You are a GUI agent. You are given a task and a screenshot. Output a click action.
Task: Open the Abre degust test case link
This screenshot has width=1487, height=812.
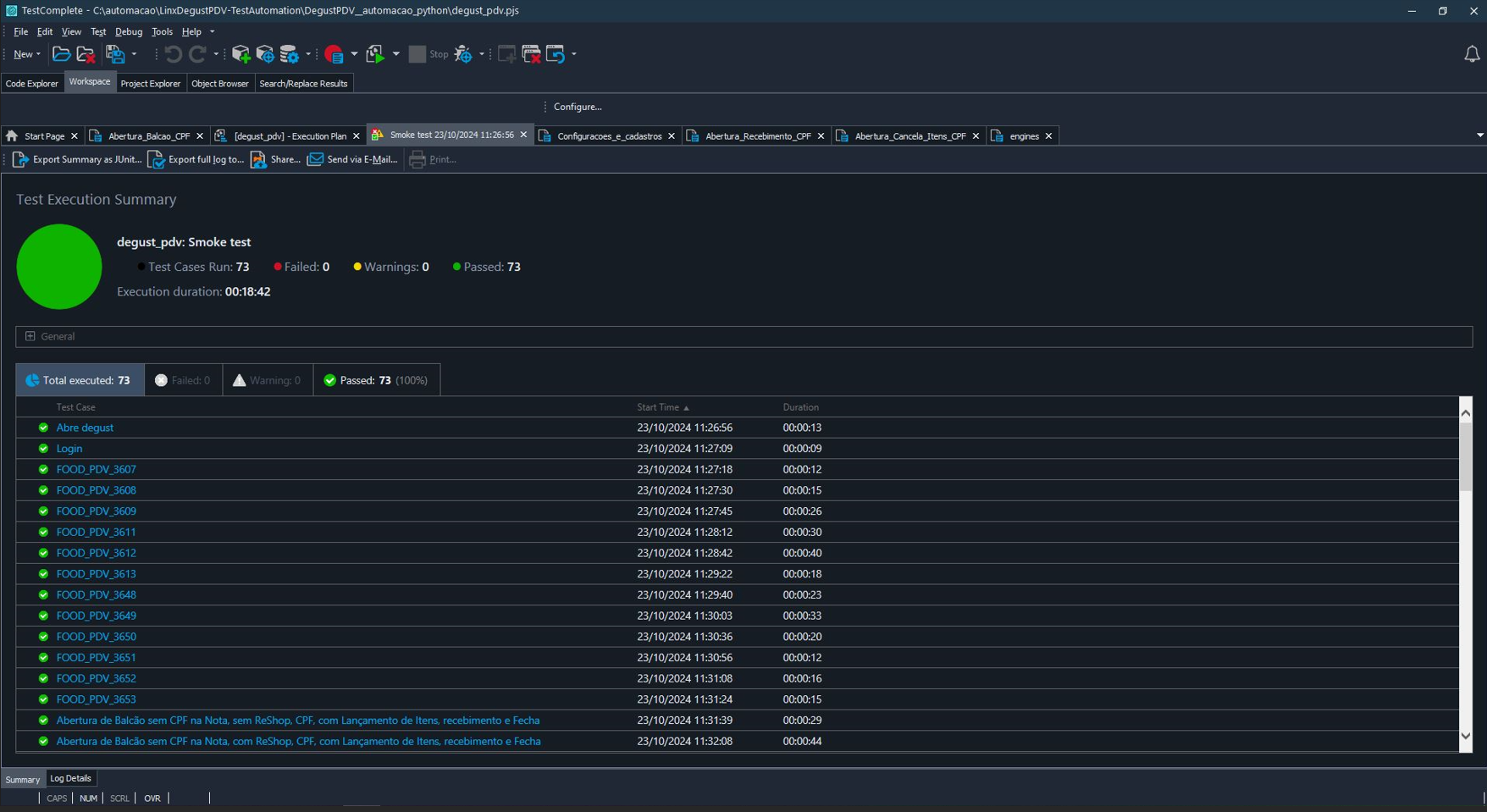[x=85, y=428]
